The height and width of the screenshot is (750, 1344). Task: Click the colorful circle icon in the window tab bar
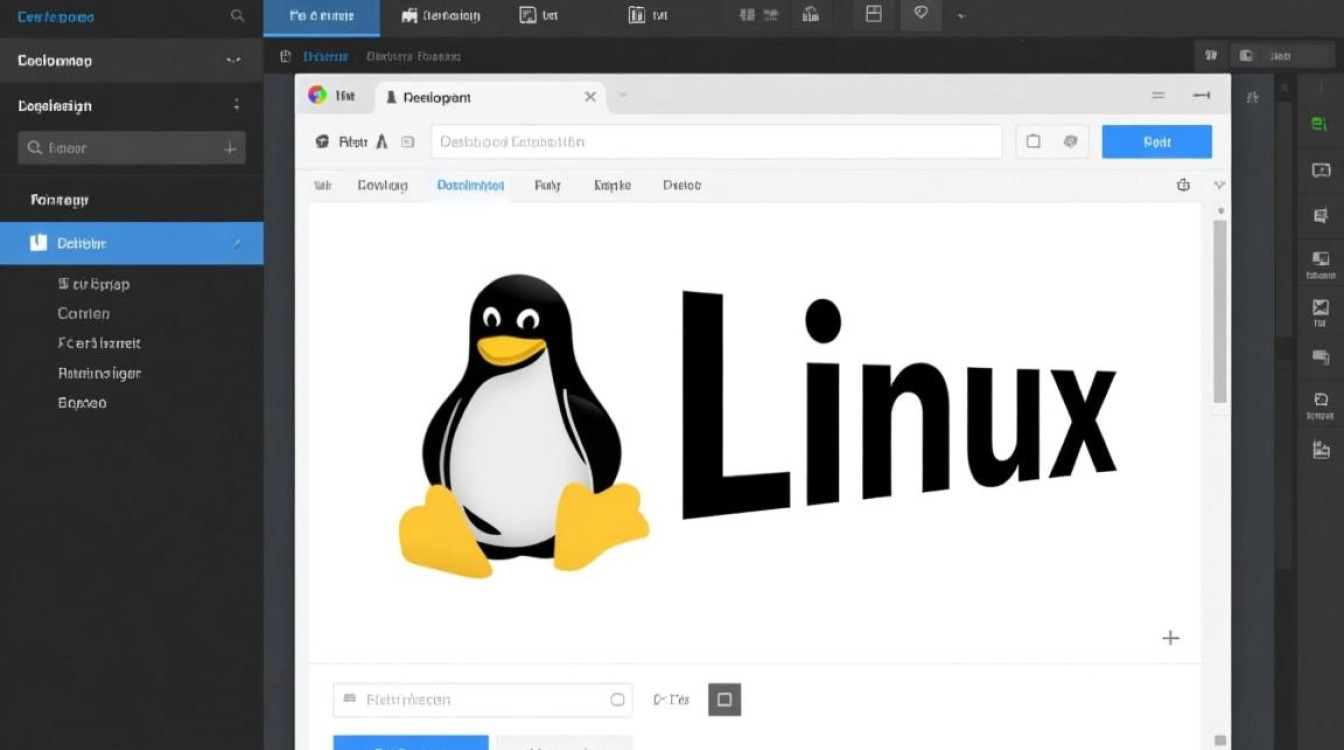[317, 95]
